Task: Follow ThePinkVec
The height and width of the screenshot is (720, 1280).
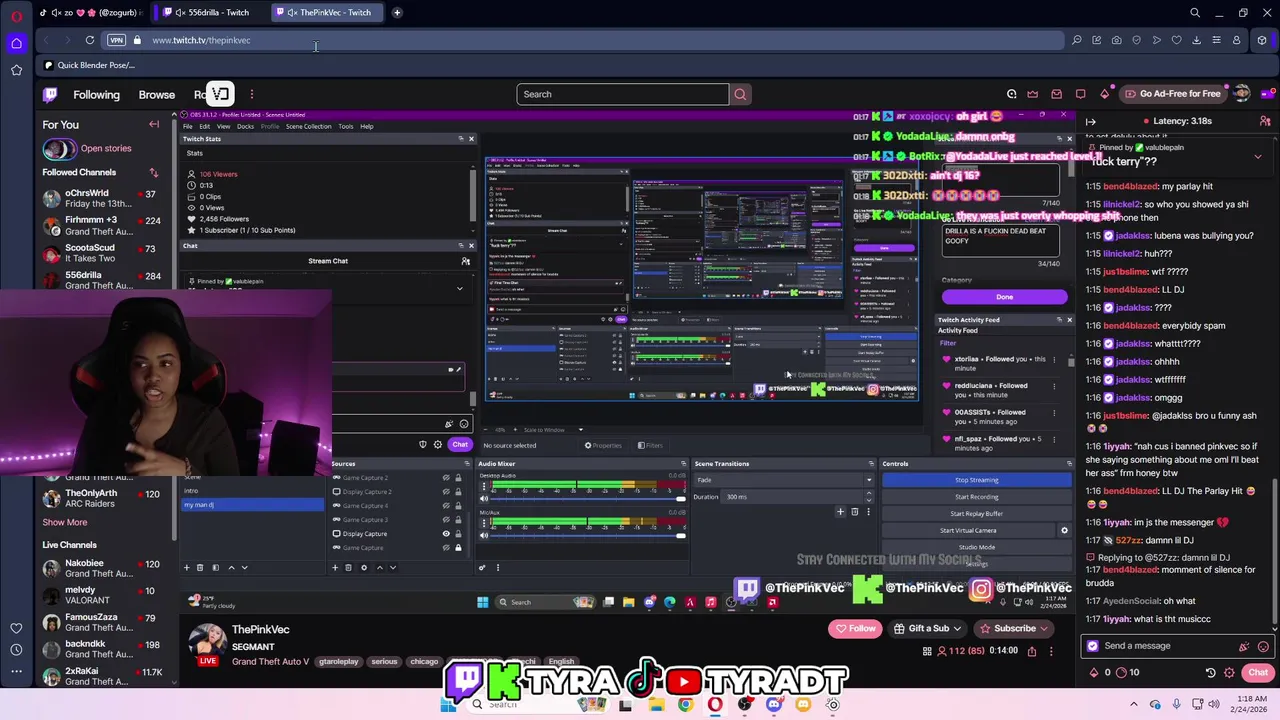Action: pyautogui.click(x=855, y=629)
